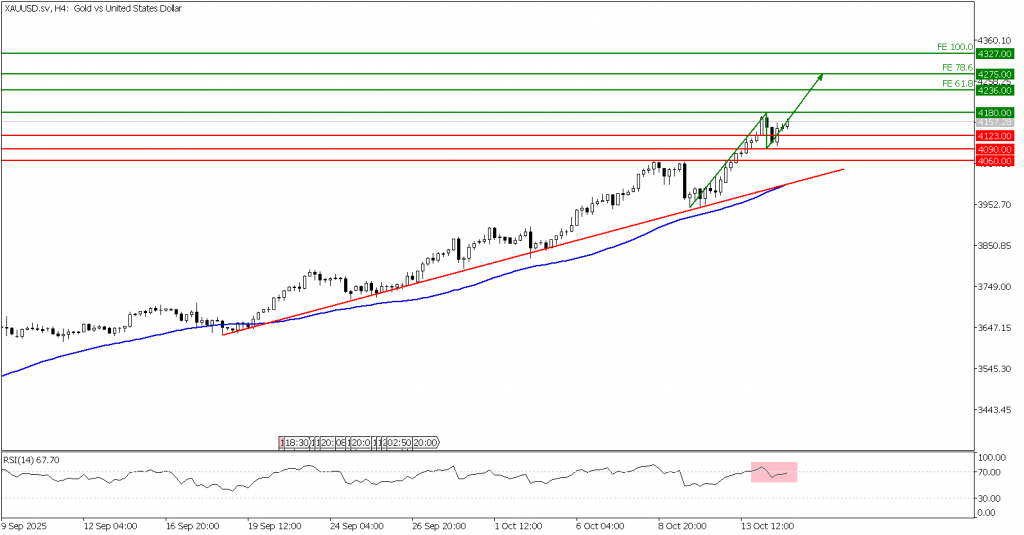Click the gray current price 4157.28 tag
The width and height of the screenshot is (1024, 535).
(994, 124)
